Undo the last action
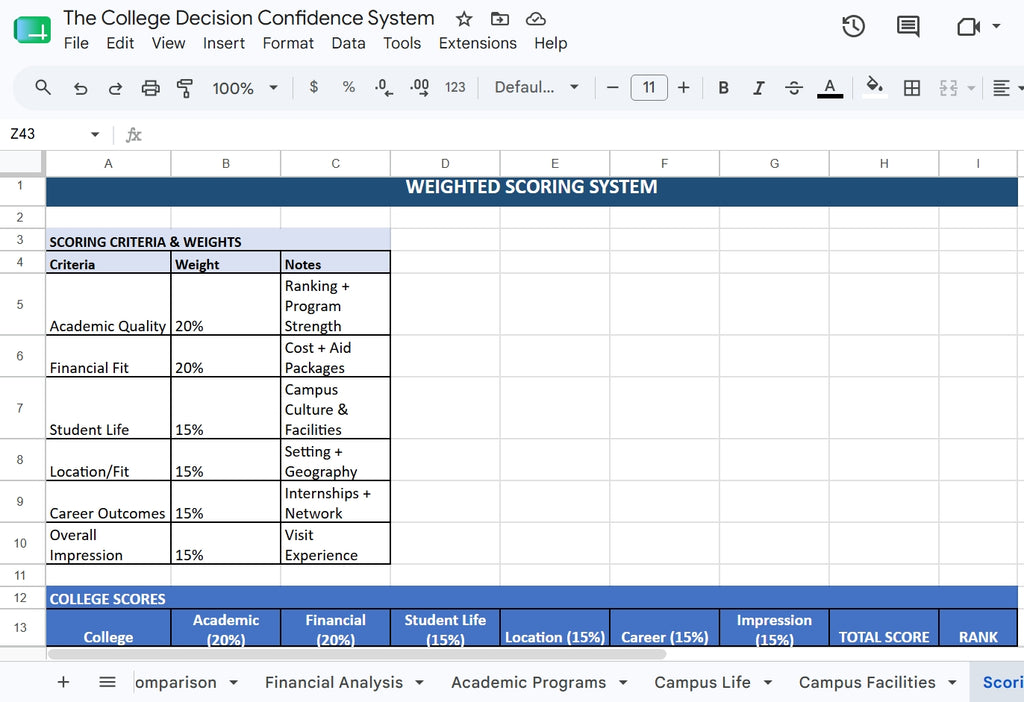 point(80,88)
